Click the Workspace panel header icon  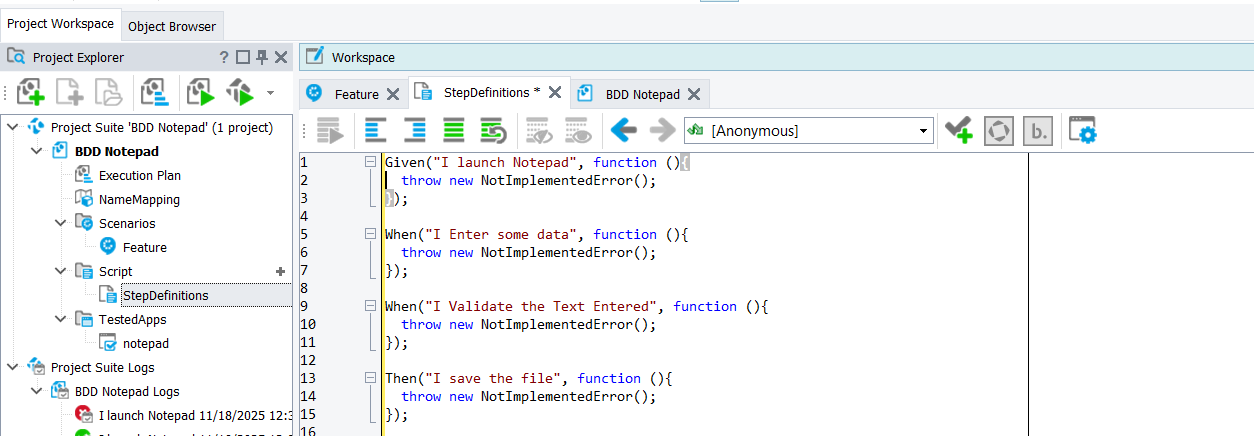pos(314,57)
